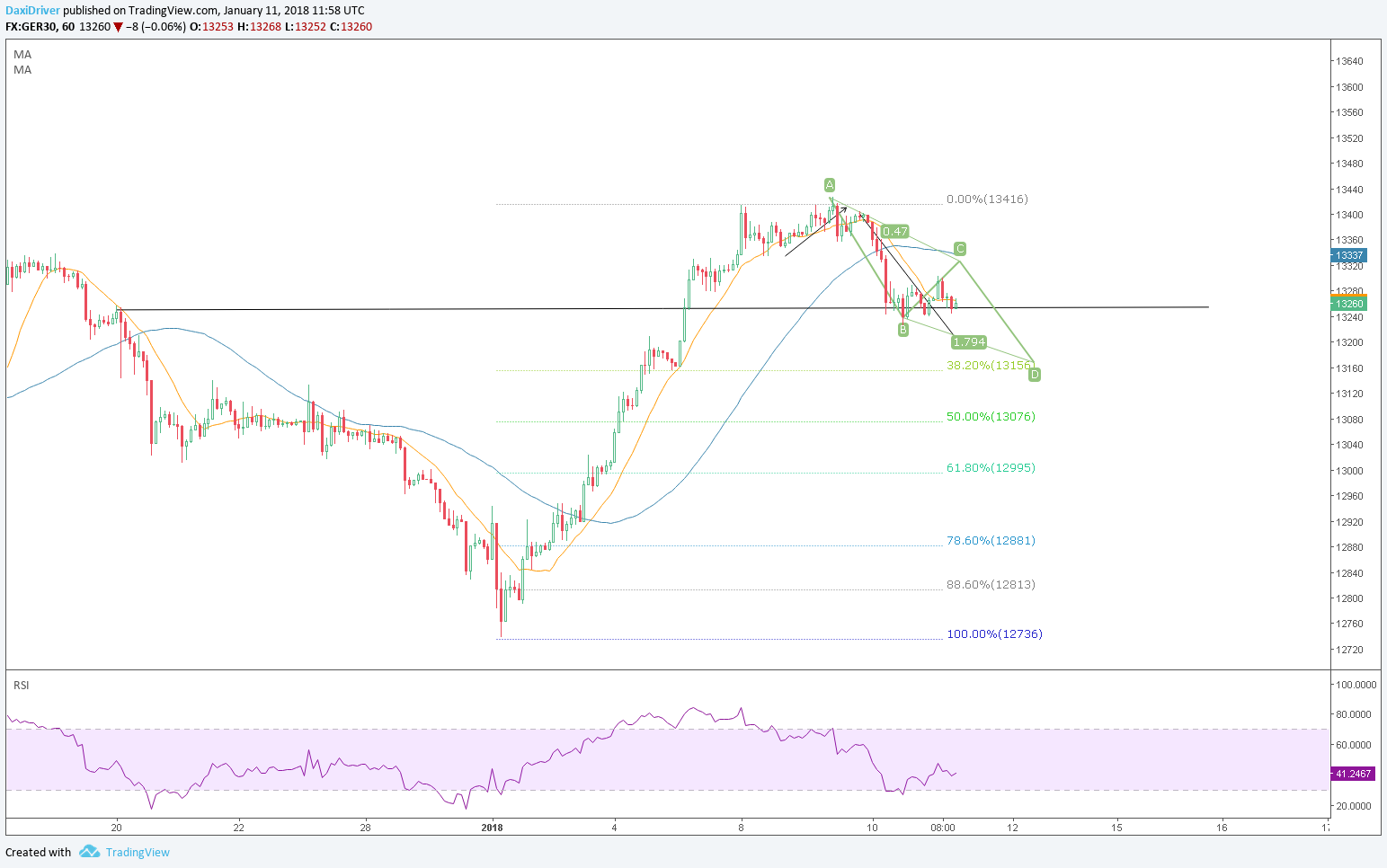Click the O:13253 open value

coord(212,27)
